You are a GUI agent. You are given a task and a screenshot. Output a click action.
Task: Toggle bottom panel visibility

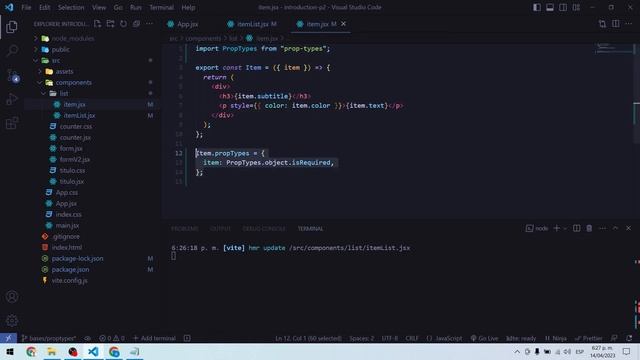pyautogui.click(x=550, y=7)
